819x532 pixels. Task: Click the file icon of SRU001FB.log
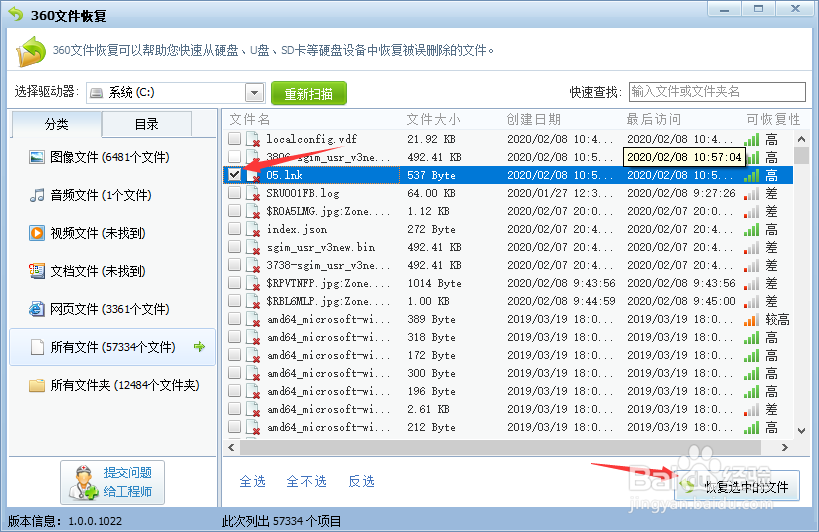[x=253, y=193]
